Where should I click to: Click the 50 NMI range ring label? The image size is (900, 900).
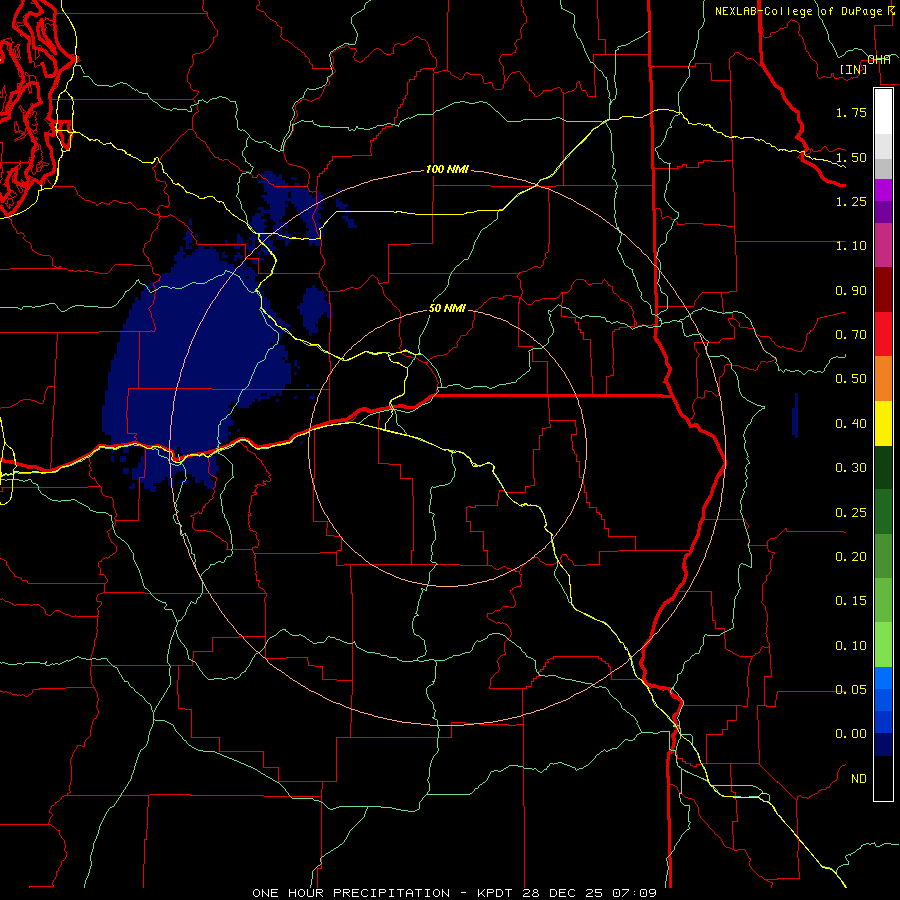[447, 308]
